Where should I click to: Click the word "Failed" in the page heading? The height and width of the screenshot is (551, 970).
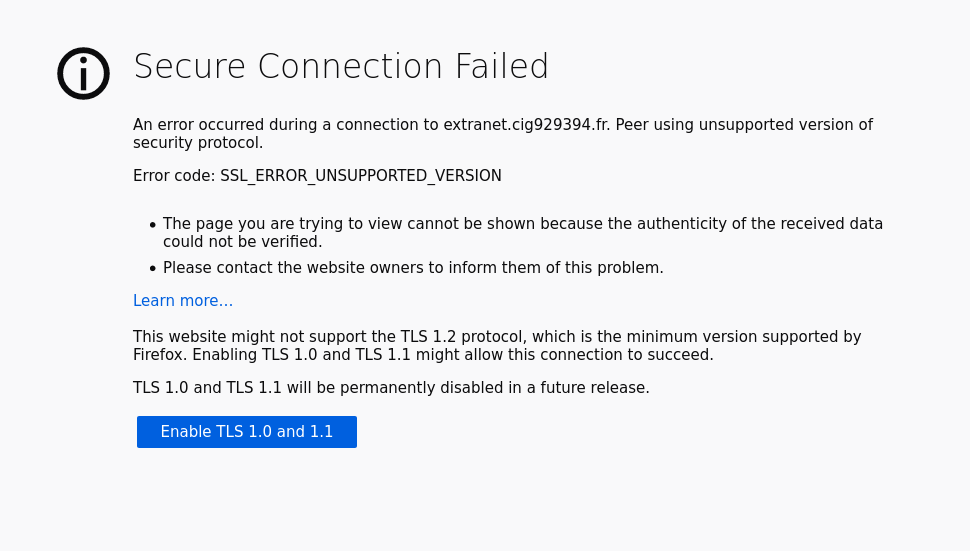tap(502, 67)
